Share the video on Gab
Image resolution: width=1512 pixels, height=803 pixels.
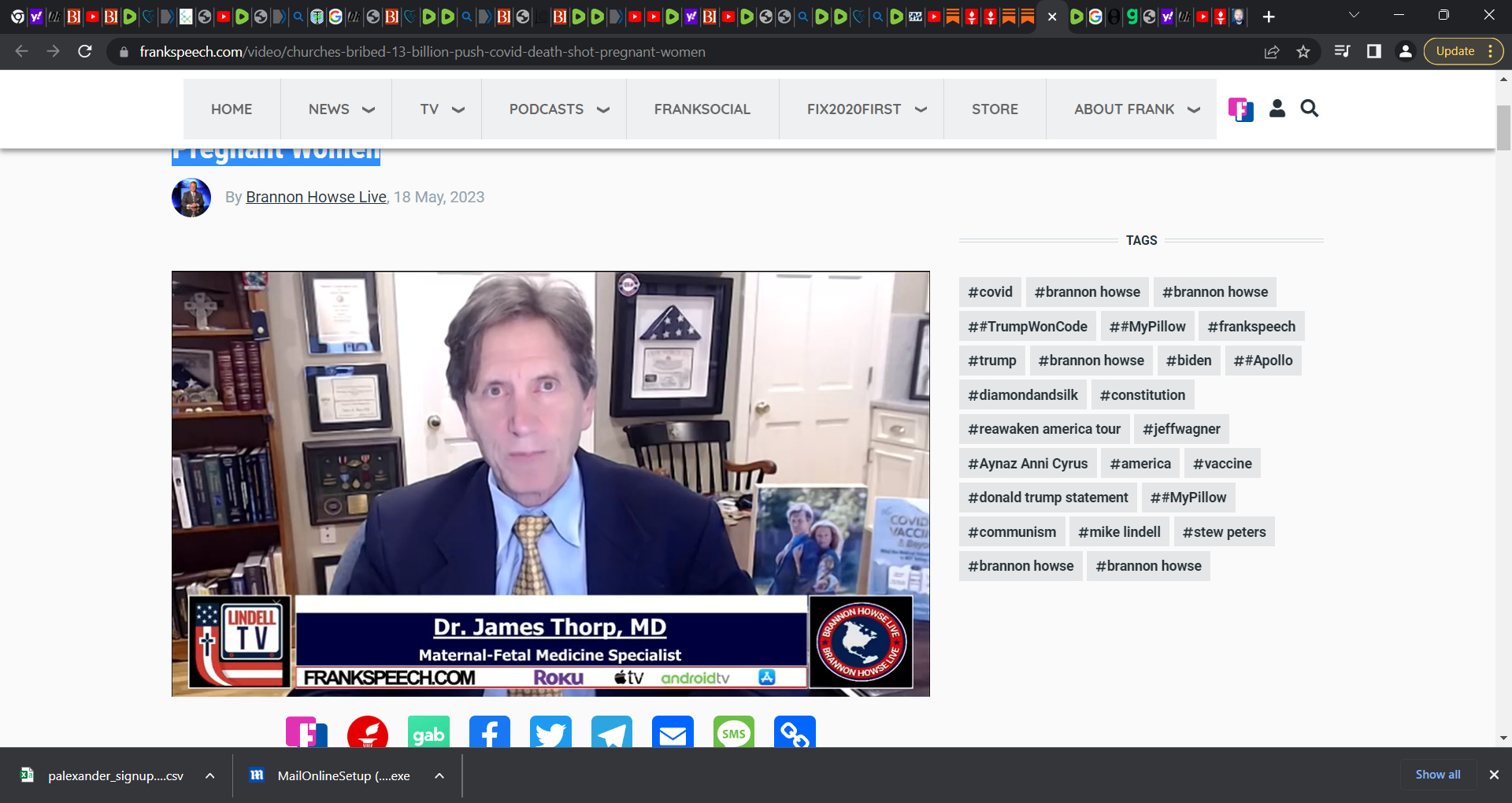pos(428,735)
